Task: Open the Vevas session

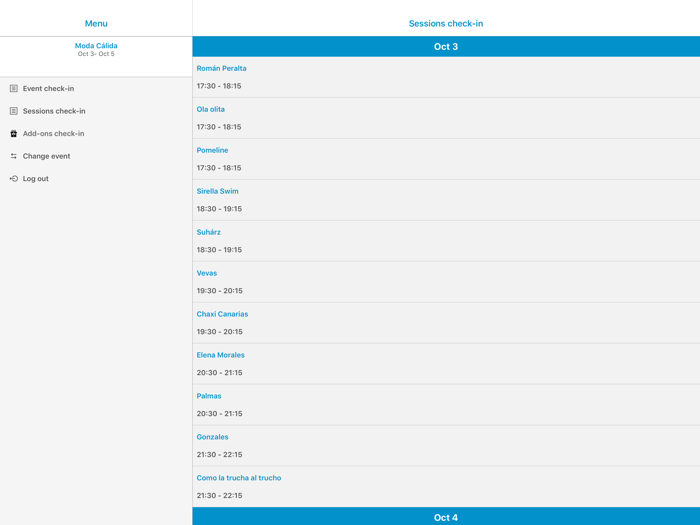Action: (x=446, y=282)
